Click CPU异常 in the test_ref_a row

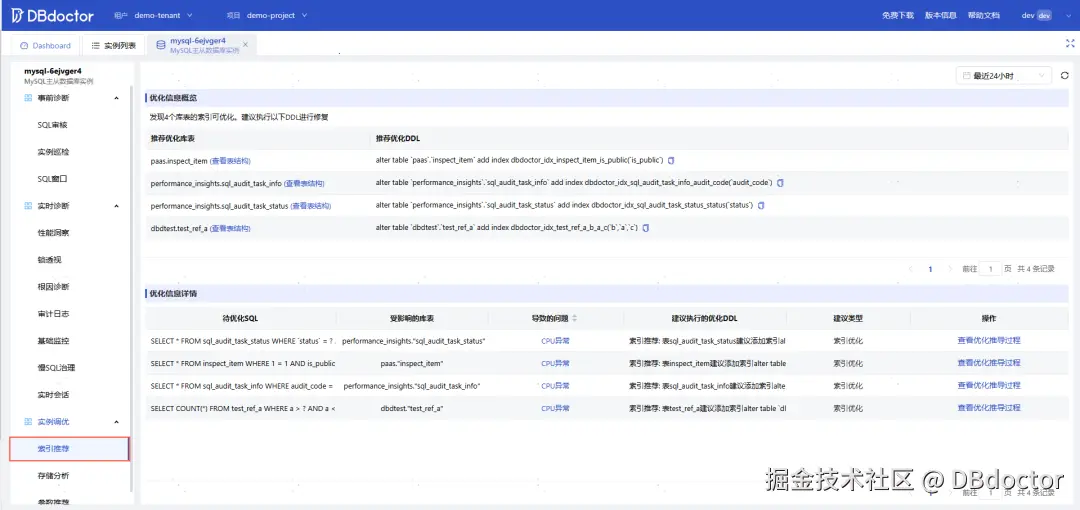(555, 408)
